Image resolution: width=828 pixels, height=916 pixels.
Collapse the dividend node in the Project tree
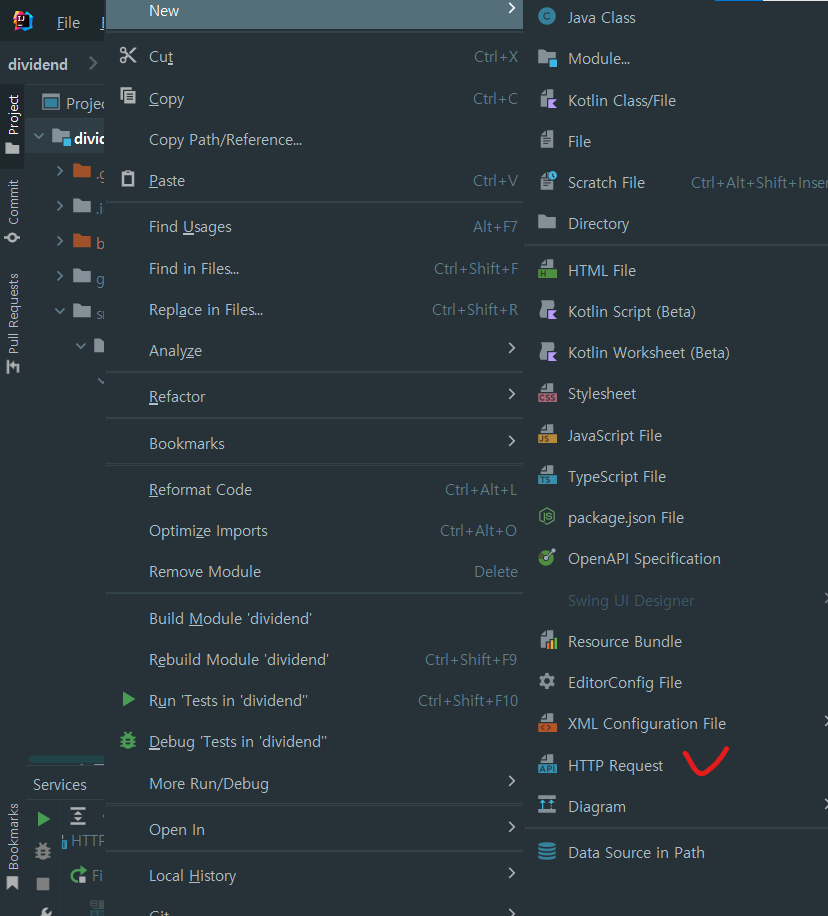pyautogui.click(x=38, y=135)
